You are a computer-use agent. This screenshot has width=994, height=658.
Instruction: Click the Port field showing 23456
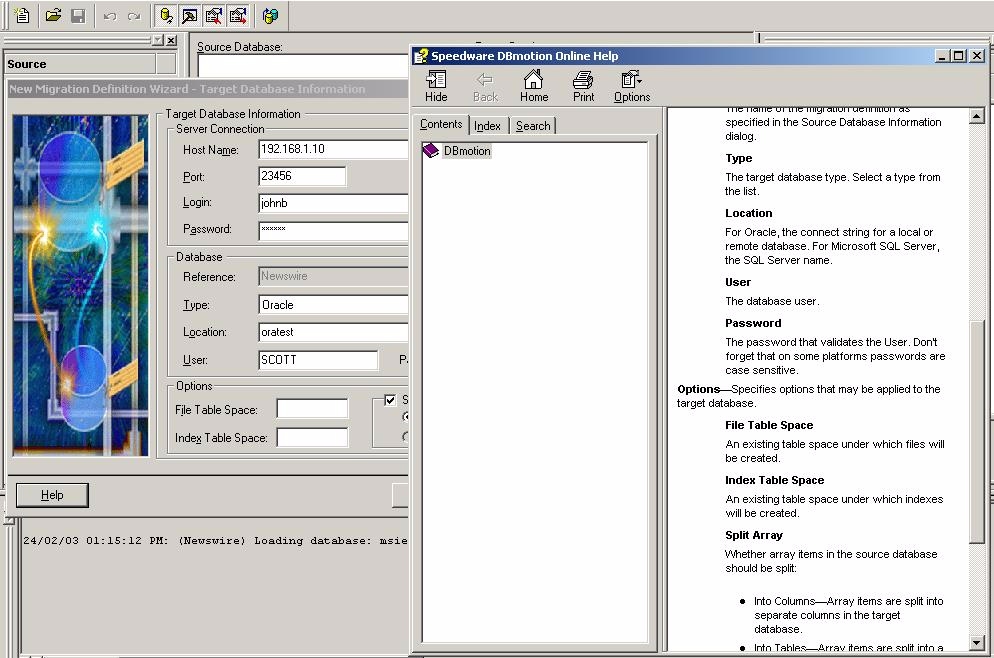(x=302, y=176)
